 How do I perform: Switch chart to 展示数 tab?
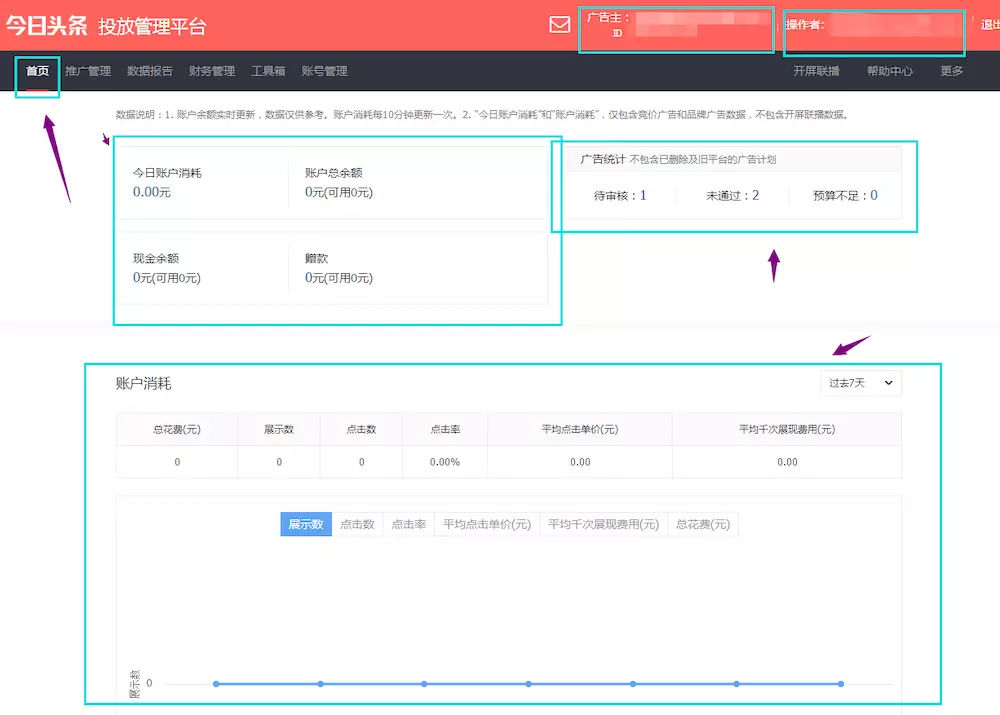pyautogui.click(x=306, y=524)
